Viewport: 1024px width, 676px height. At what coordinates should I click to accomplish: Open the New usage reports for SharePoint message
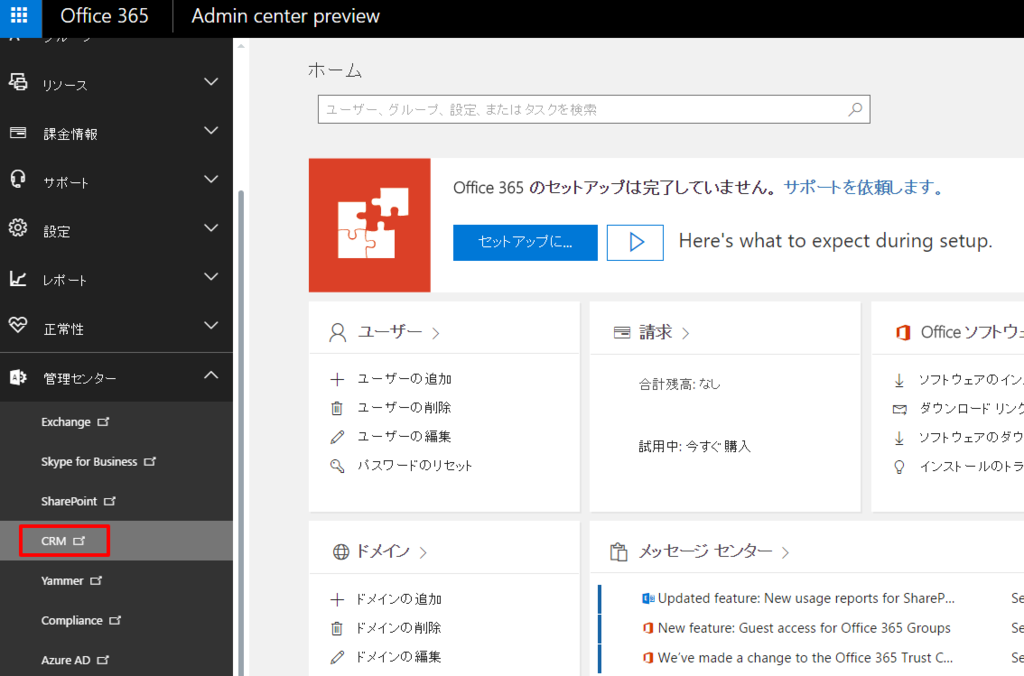point(806,598)
